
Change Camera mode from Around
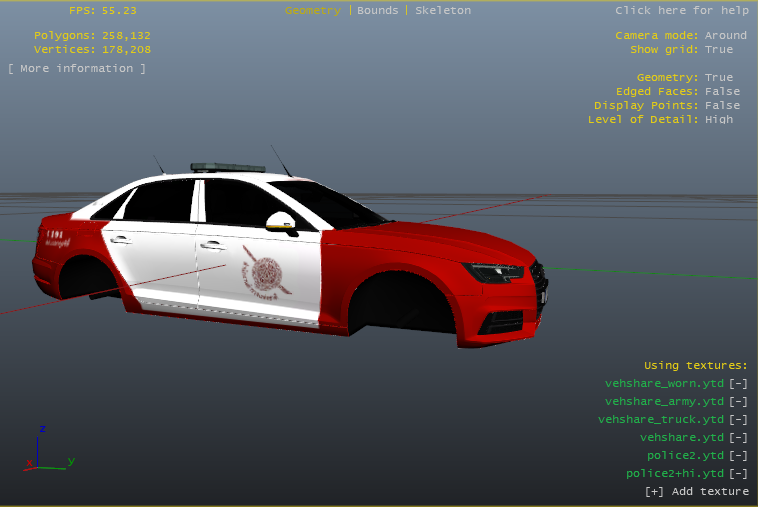point(726,35)
